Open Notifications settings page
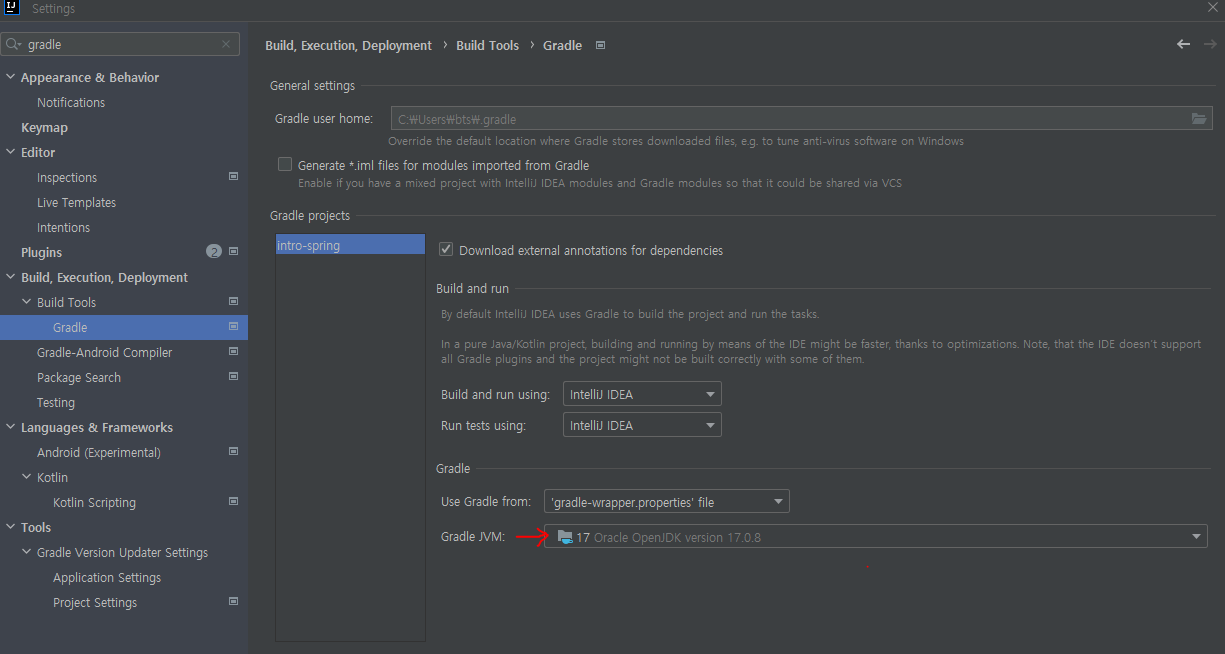 click(71, 102)
